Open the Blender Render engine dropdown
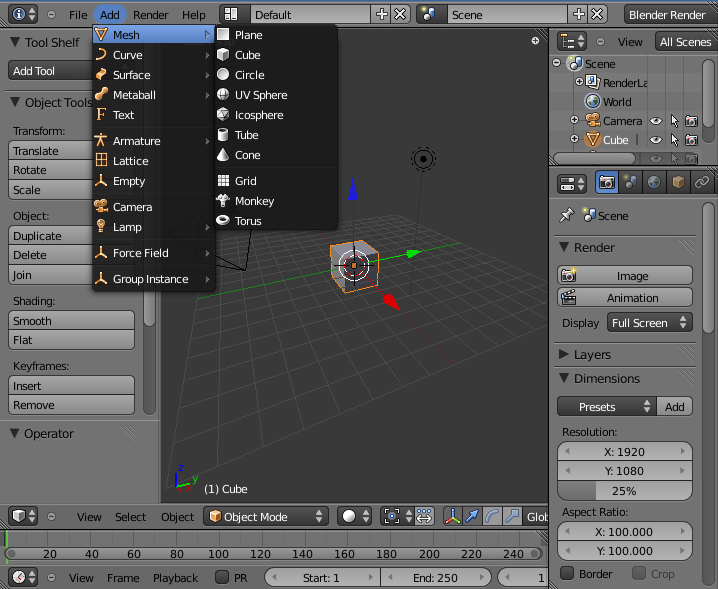This screenshot has width=718, height=589. coord(670,15)
